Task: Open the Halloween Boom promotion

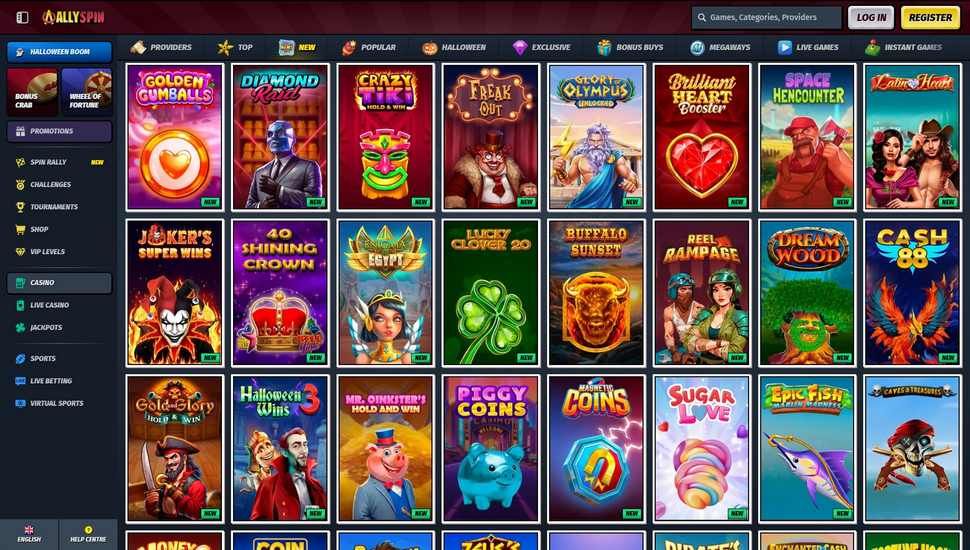Action: (x=59, y=52)
